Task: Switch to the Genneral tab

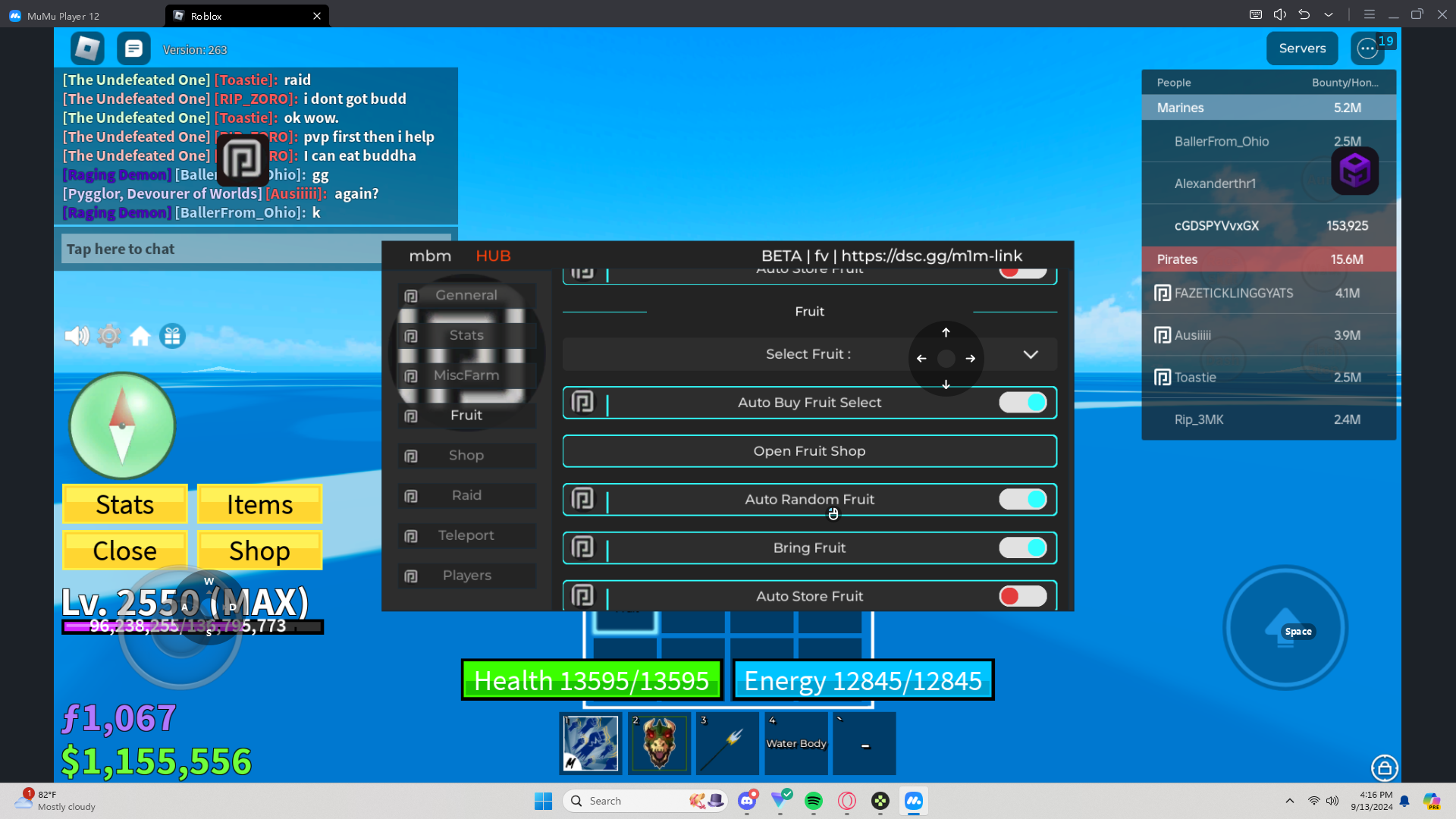Action: (x=466, y=295)
